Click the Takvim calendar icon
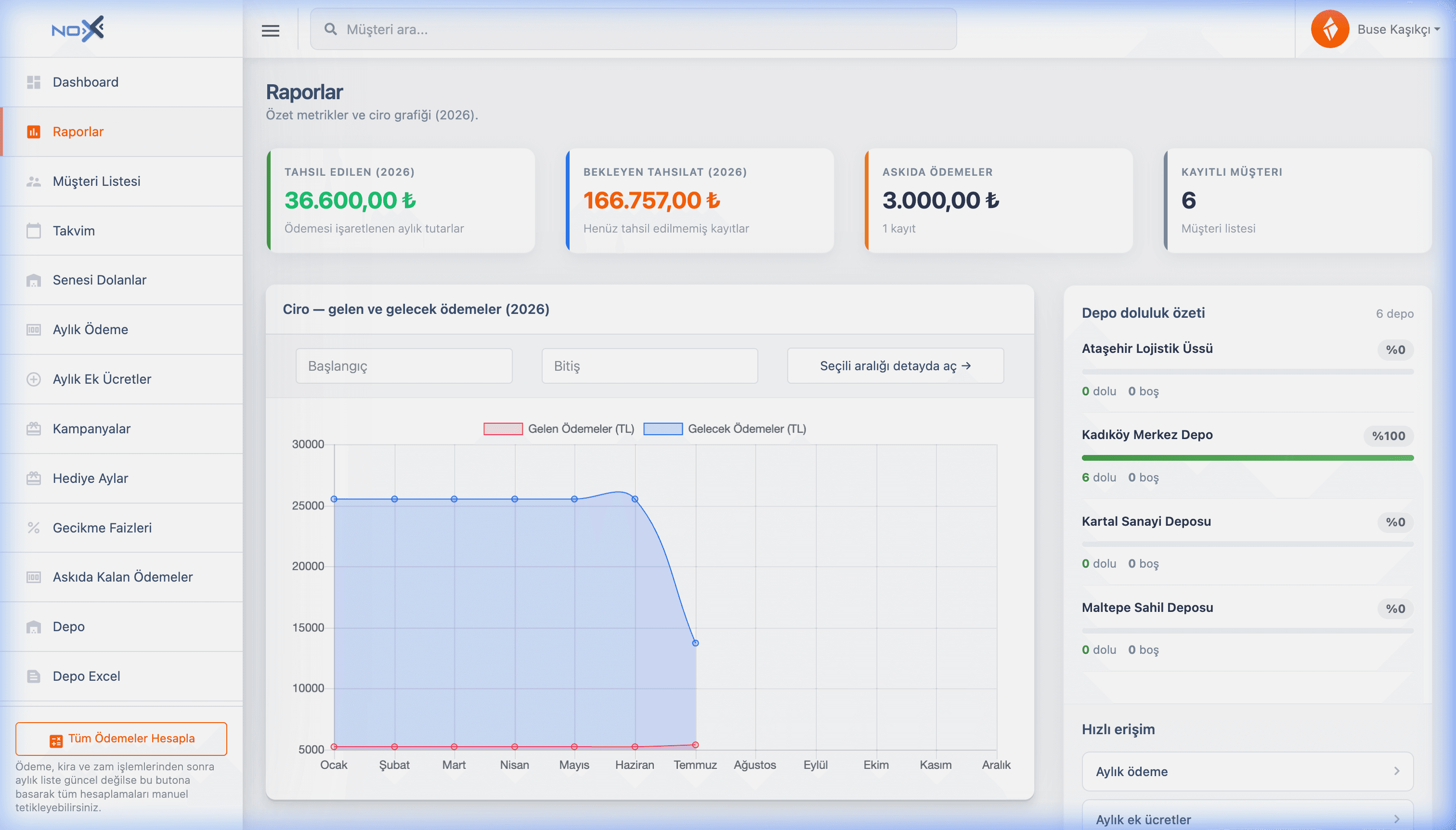1456x830 pixels. (34, 230)
